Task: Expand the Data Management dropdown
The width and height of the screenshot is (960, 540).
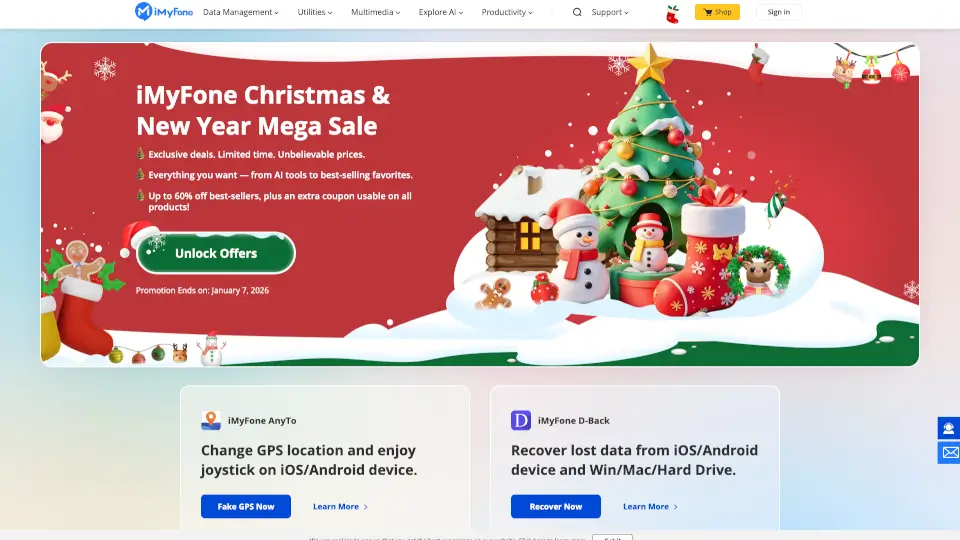Action: click(241, 12)
